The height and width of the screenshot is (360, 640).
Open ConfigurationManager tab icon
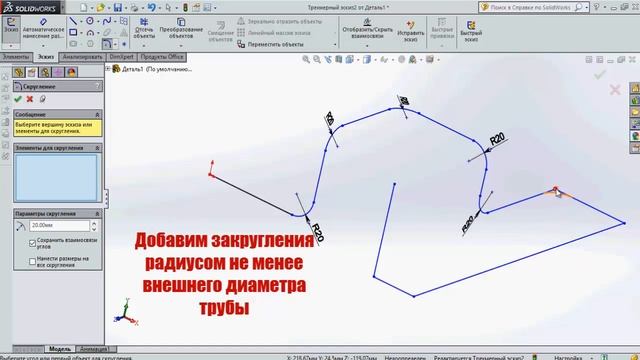(x=45, y=73)
